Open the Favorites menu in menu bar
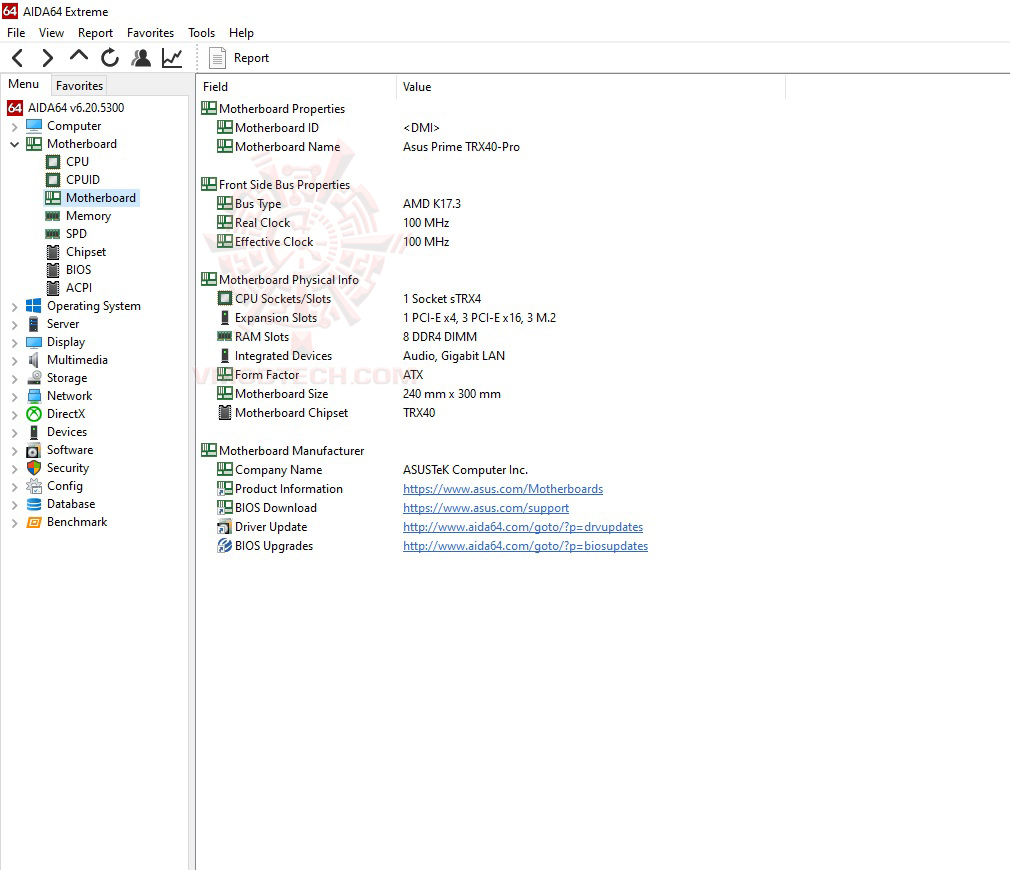This screenshot has height=870, width=1010. point(150,33)
